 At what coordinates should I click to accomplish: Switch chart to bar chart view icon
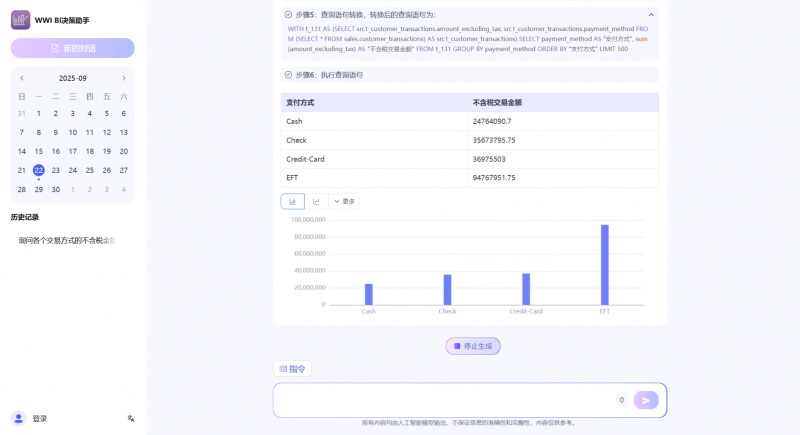point(293,201)
